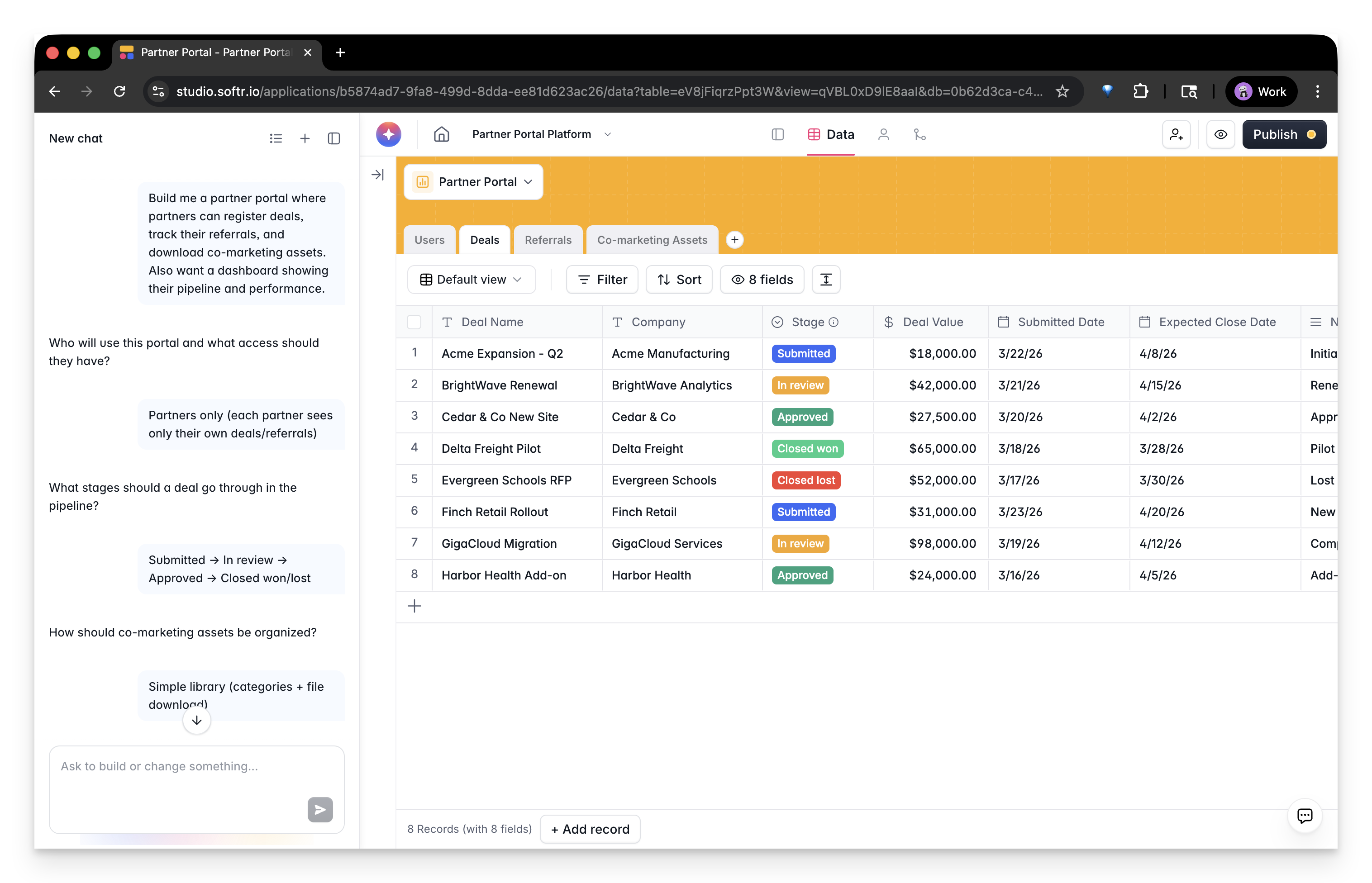Viewport: 1372px width, 883px height.
Task: Adjust row height using the toolbar icon
Action: tap(826, 279)
